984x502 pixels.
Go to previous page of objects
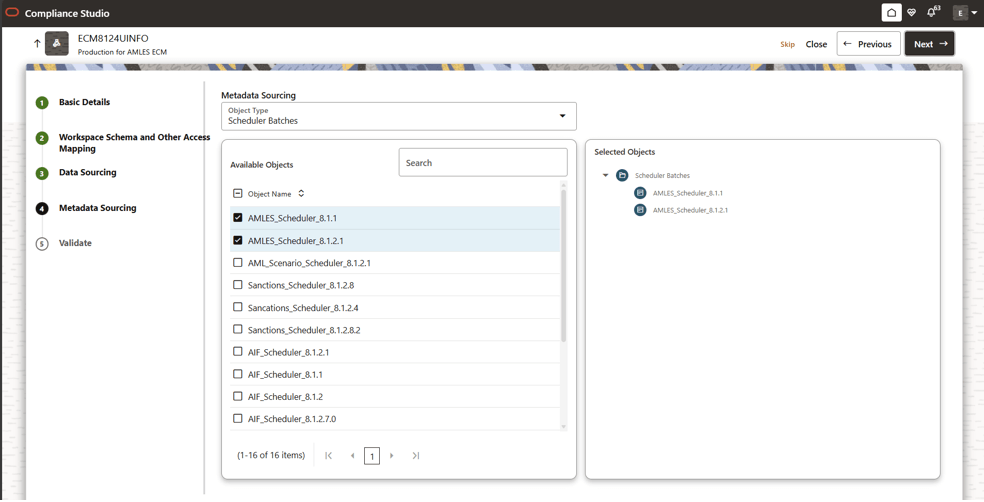(352, 456)
